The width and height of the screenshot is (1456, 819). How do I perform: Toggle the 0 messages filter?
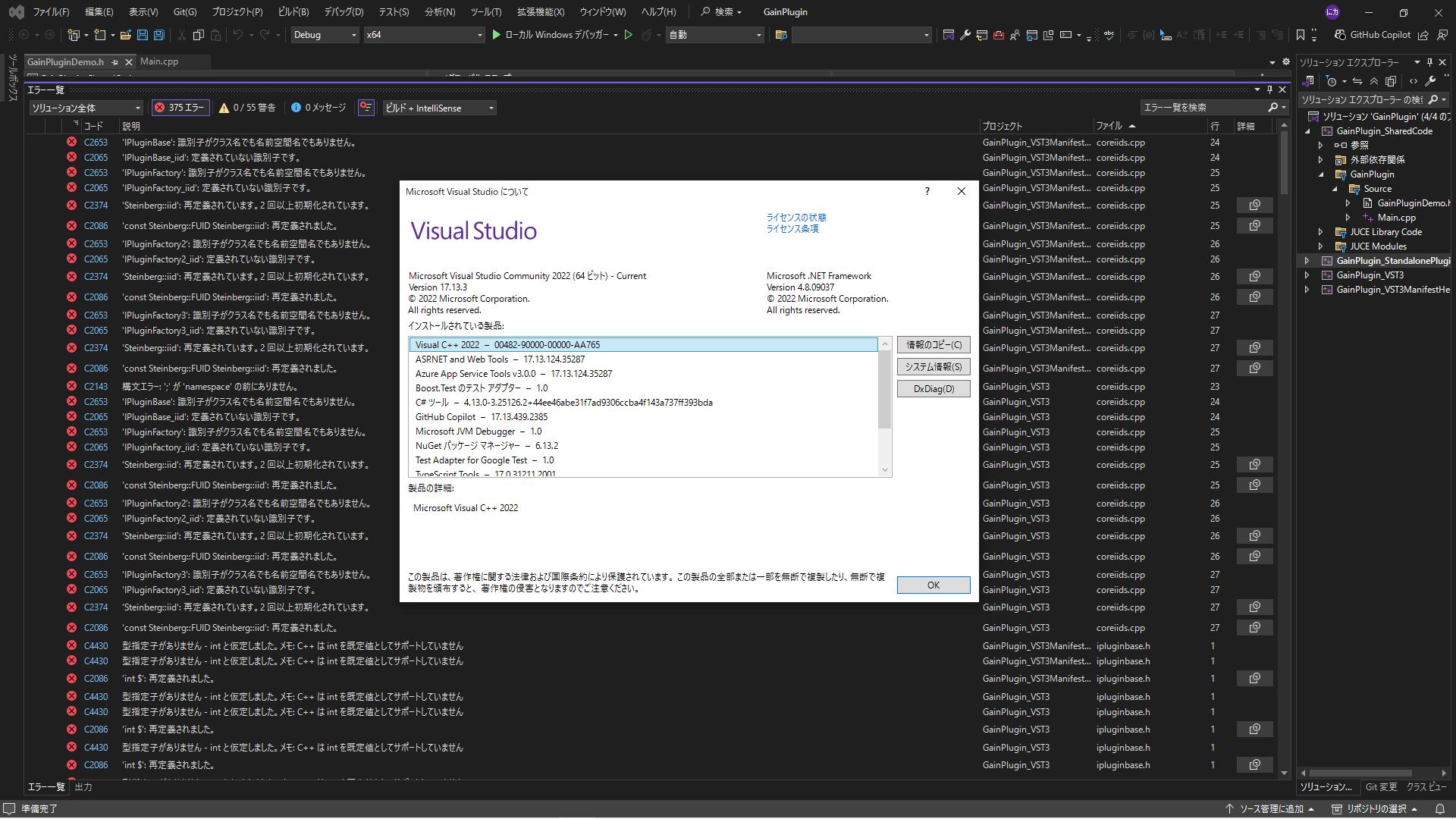point(318,108)
